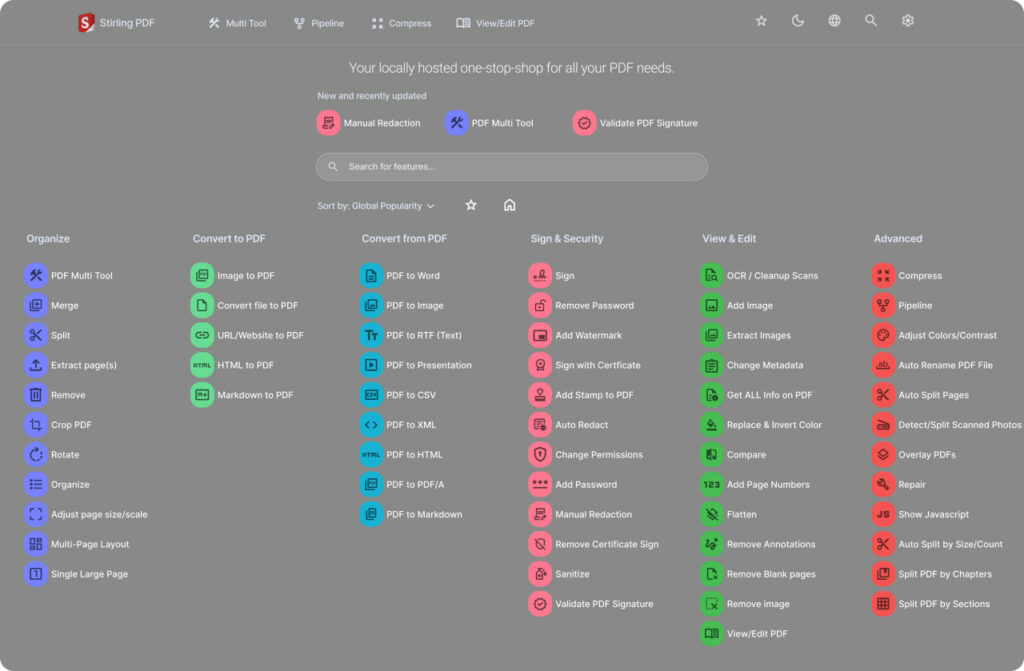The width and height of the screenshot is (1024, 671).
Task: Click the PDF to RTF (Text) icon
Action: (371, 335)
